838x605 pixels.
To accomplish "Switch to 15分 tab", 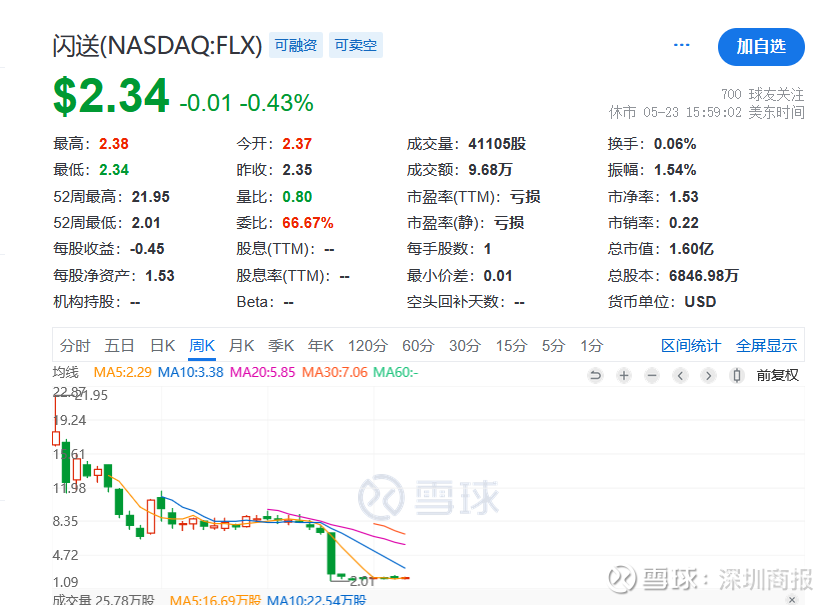I will point(511,346).
